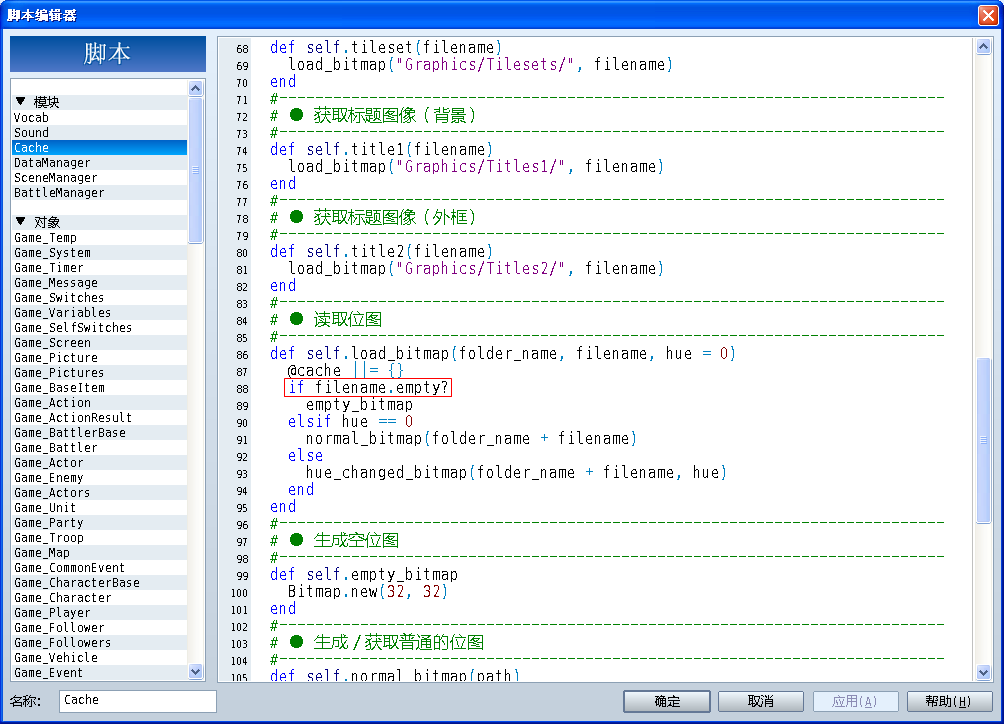Image resolution: width=1004 pixels, height=724 pixels.
Task: Select Game_Variables in script list
Action: tap(99, 313)
